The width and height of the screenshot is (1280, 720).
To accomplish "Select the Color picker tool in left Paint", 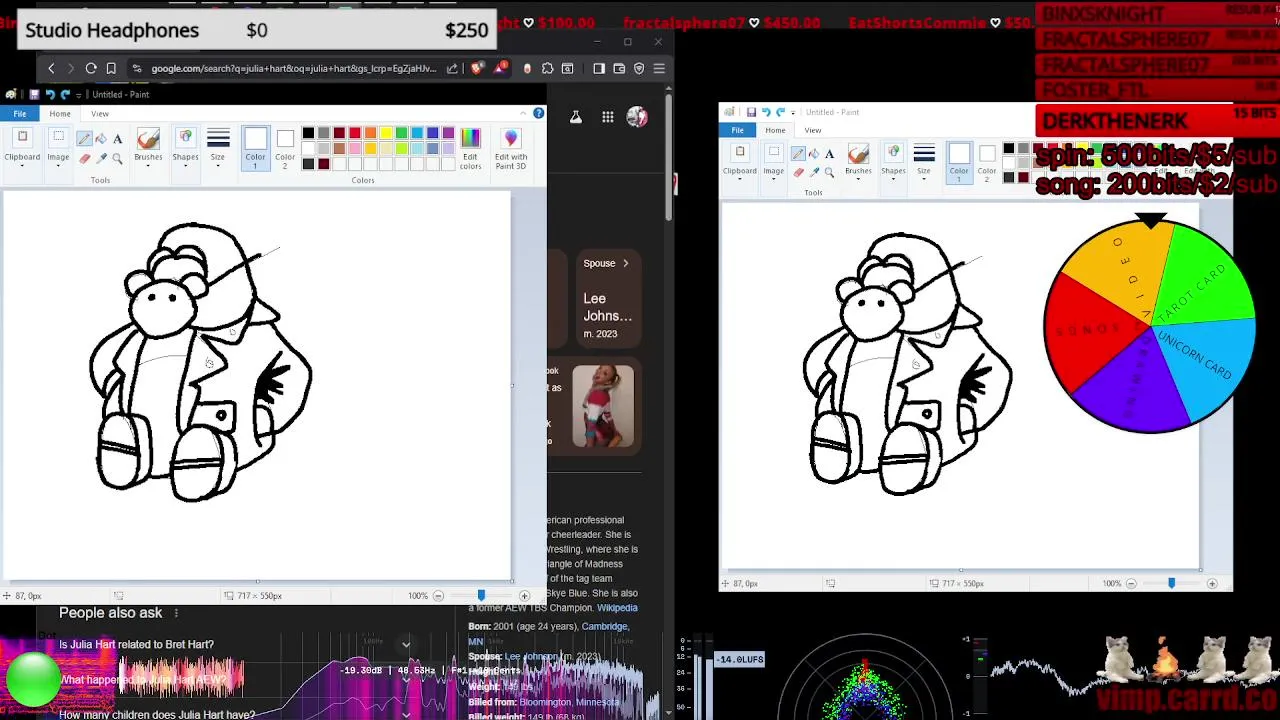I will (x=101, y=158).
